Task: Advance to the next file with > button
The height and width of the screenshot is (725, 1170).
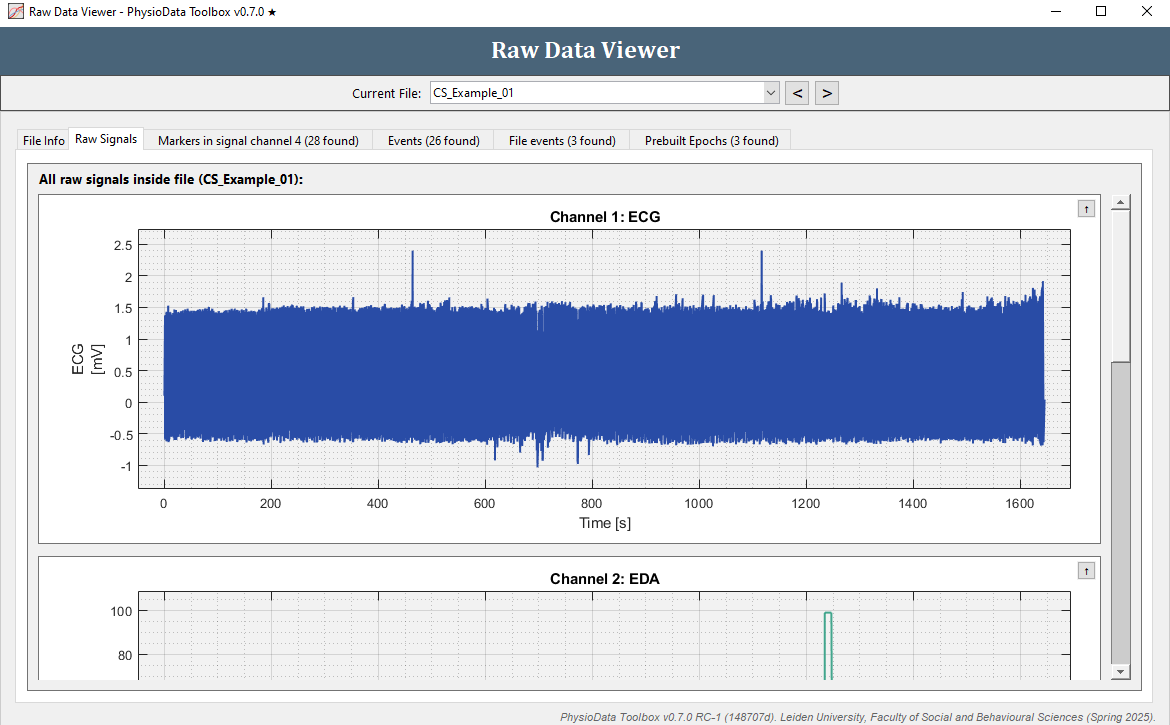Action: tap(826, 92)
